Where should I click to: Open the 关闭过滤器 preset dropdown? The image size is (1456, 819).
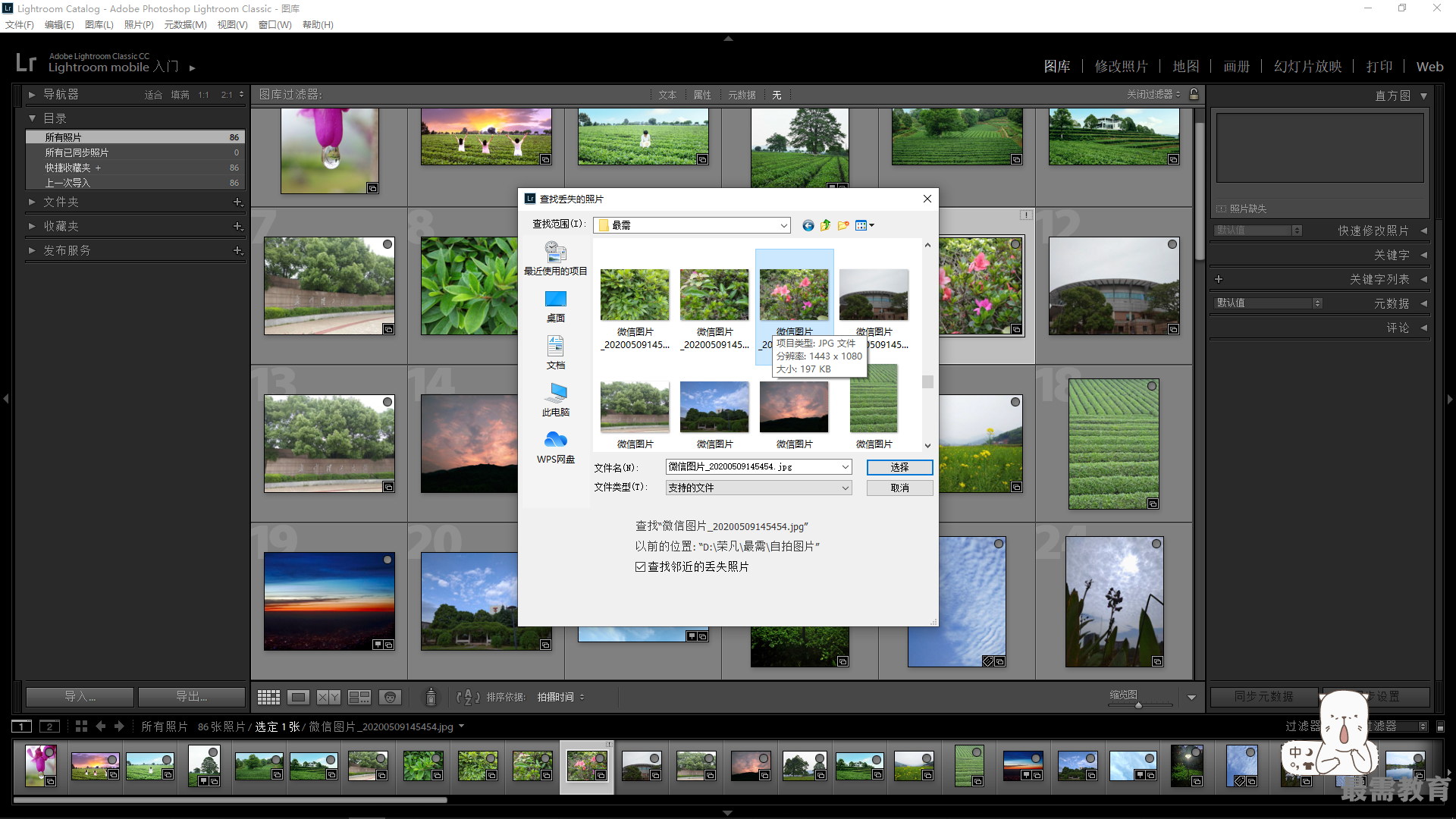pyautogui.click(x=1153, y=95)
